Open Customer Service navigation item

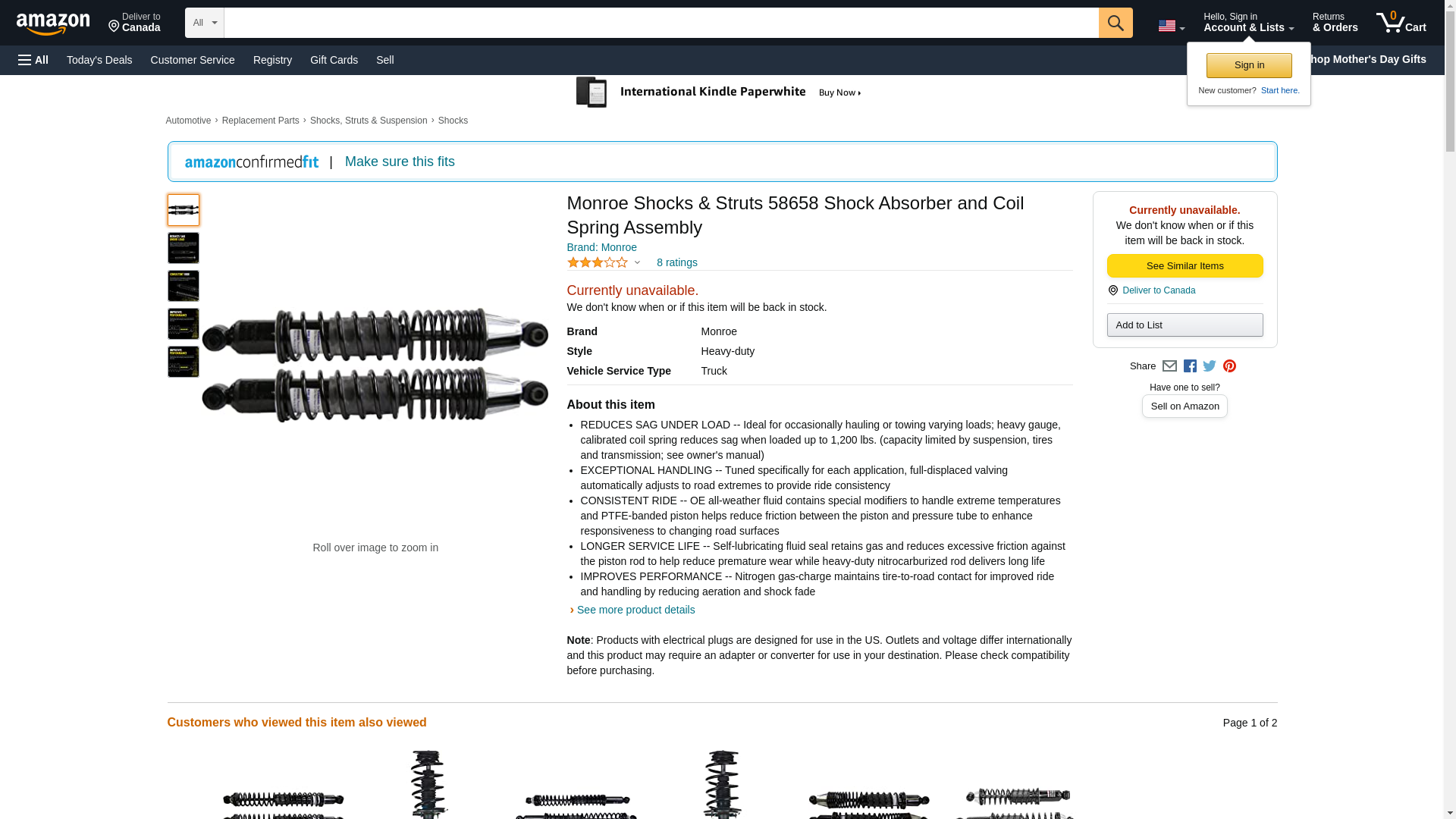point(193,60)
